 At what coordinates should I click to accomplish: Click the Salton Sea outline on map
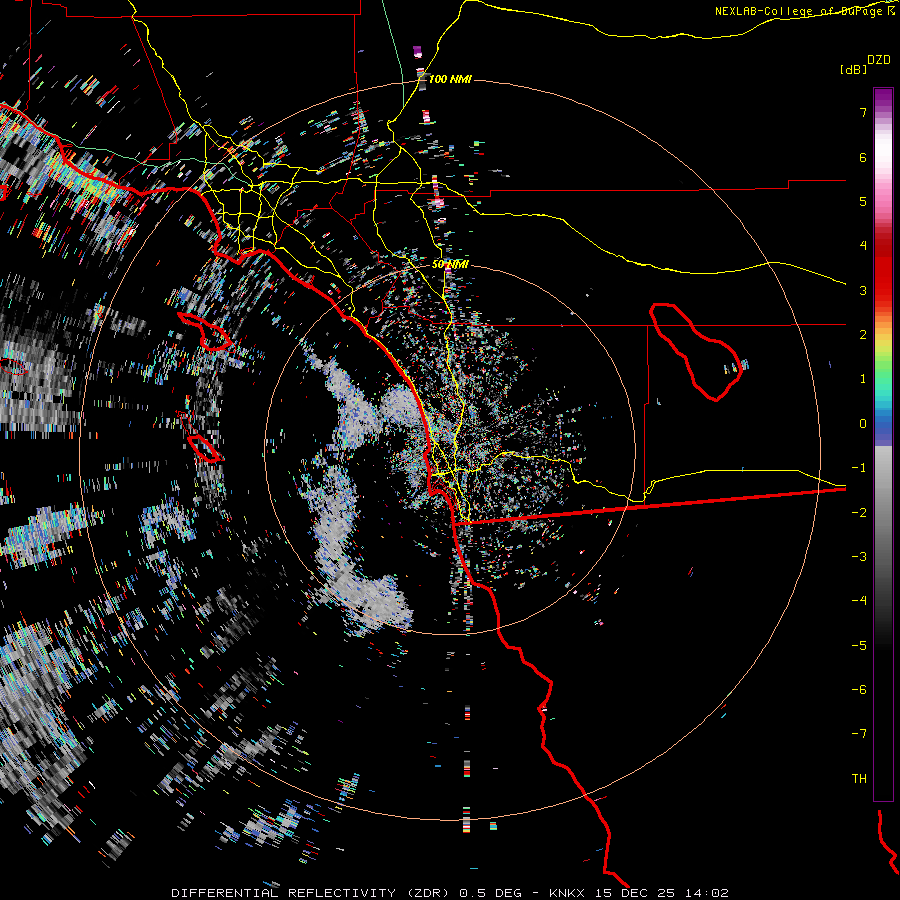click(696, 351)
